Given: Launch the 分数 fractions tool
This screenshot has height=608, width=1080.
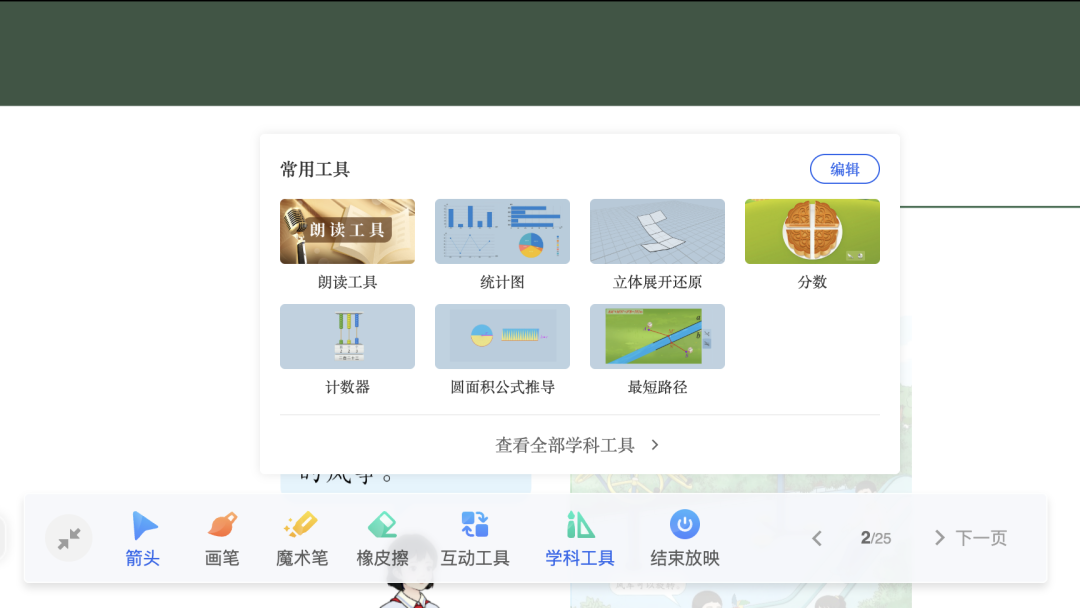Looking at the screenshot, I should (x=812, y=231).
